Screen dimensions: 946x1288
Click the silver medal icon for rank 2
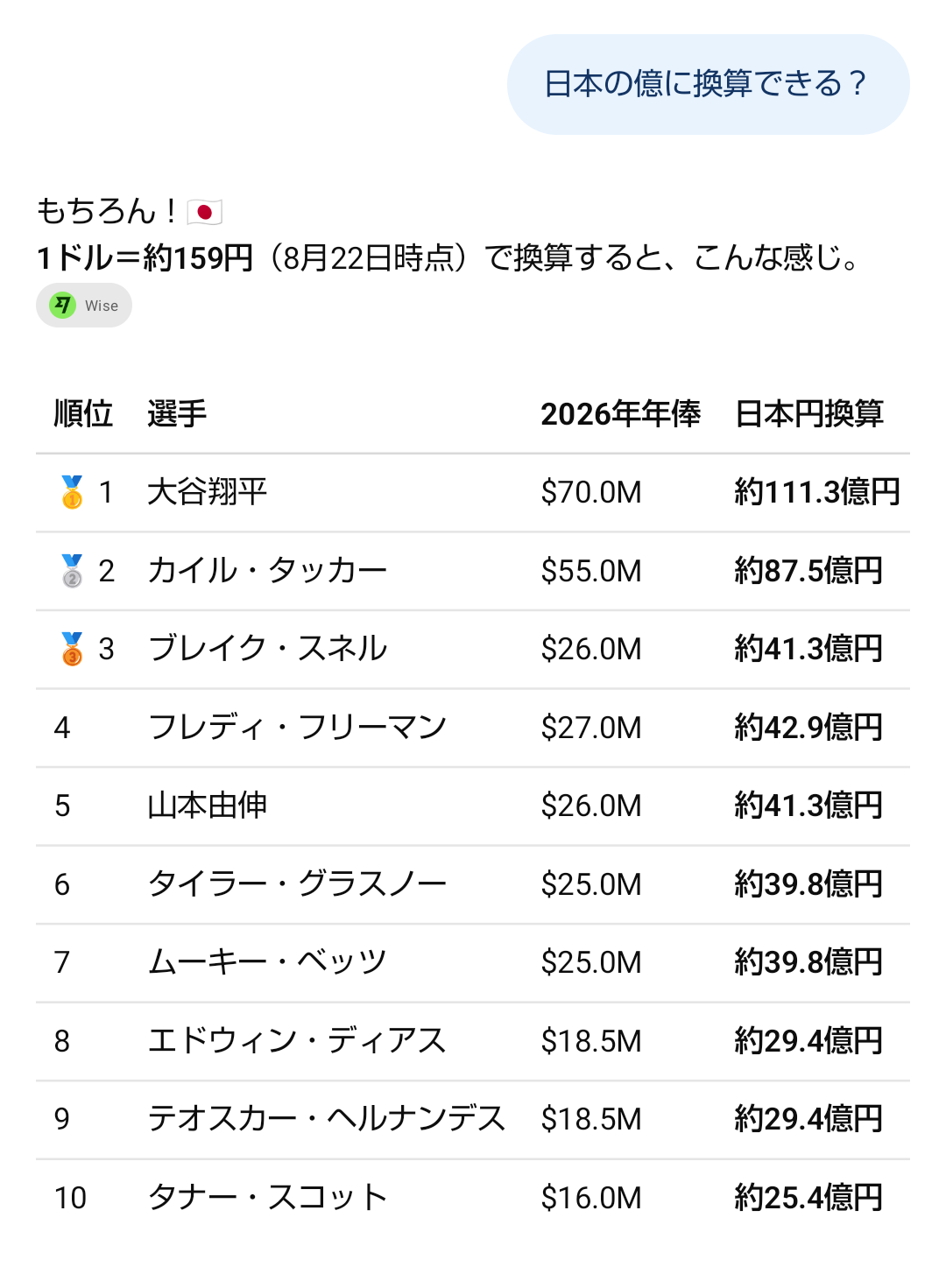tap(72, 571)
